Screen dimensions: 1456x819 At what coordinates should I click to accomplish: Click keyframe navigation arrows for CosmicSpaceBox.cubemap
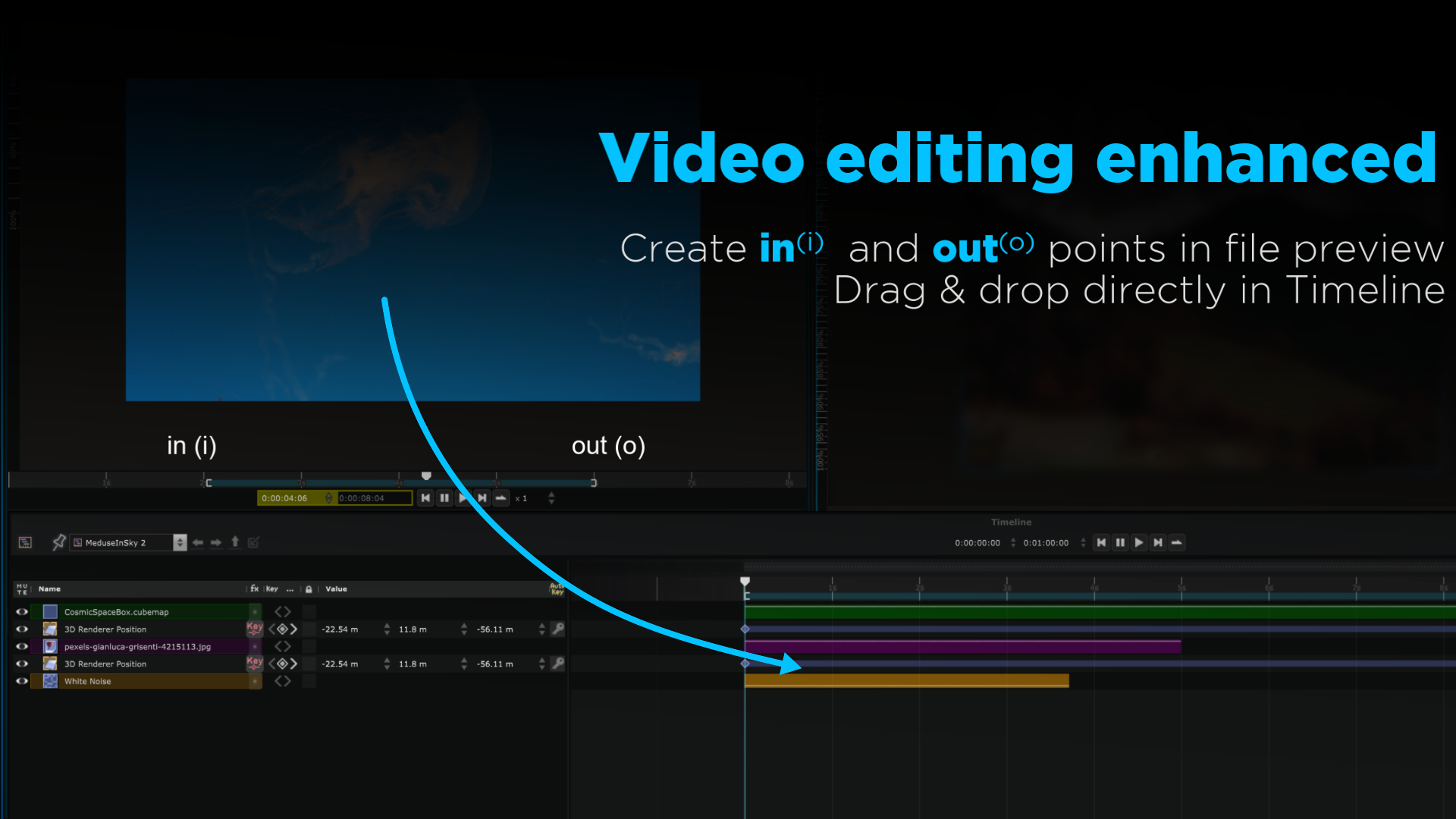click(x=282, y=612)
